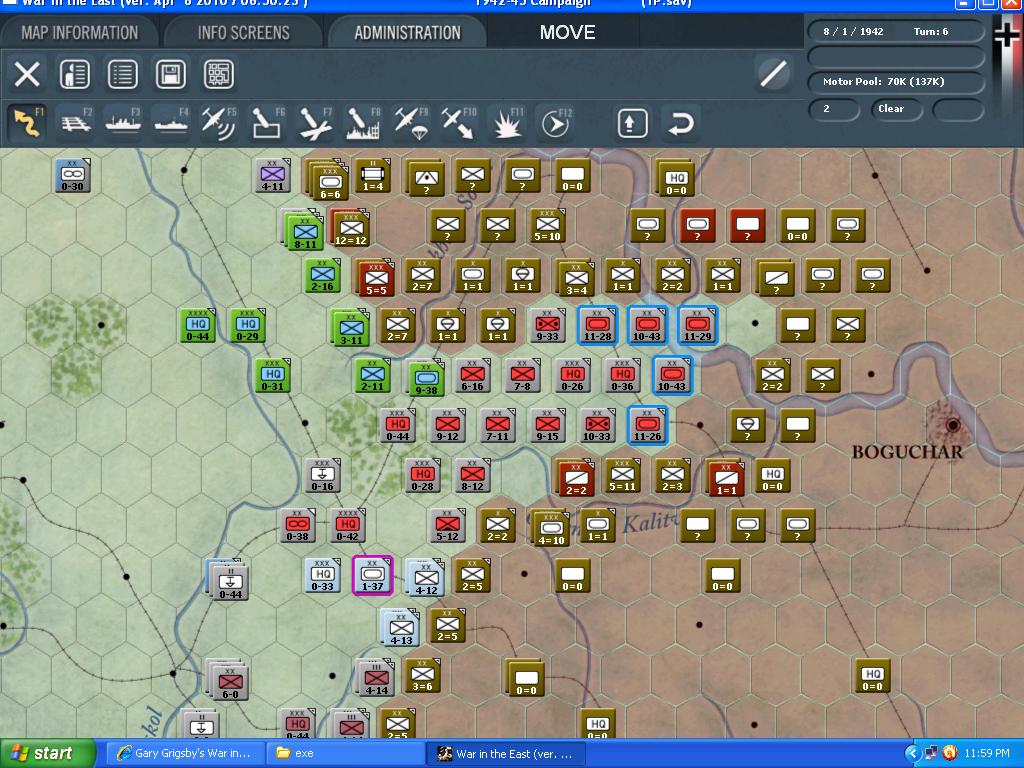Select the 9-33 red unit counter
1024x768 pixels.
547,325
